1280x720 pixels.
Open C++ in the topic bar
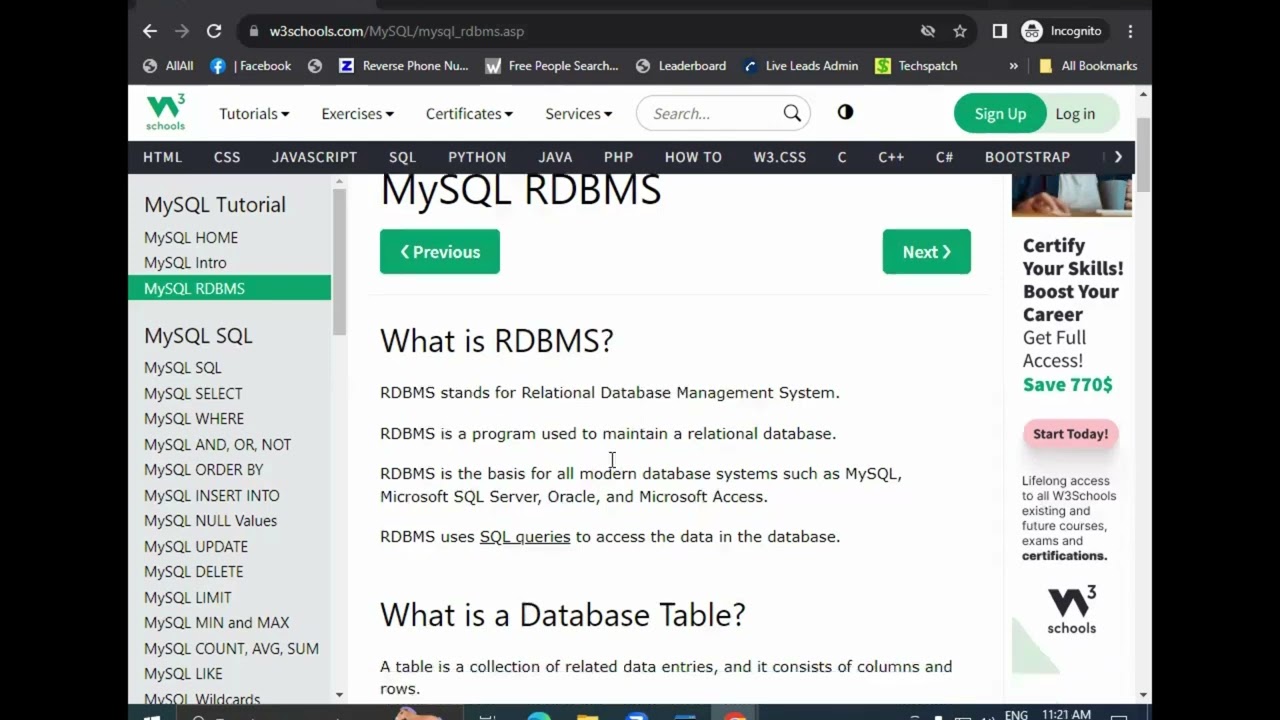pos(890,157)
